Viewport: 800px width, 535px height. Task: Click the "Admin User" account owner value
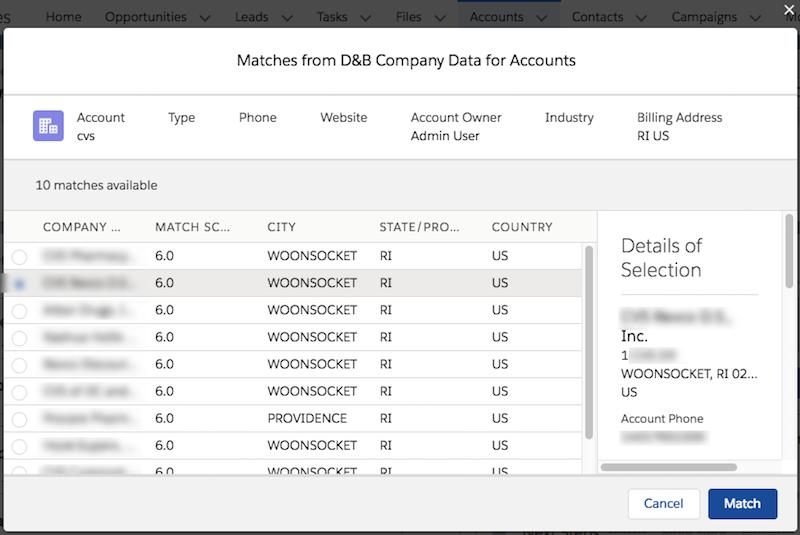click(x=445, y=136)
